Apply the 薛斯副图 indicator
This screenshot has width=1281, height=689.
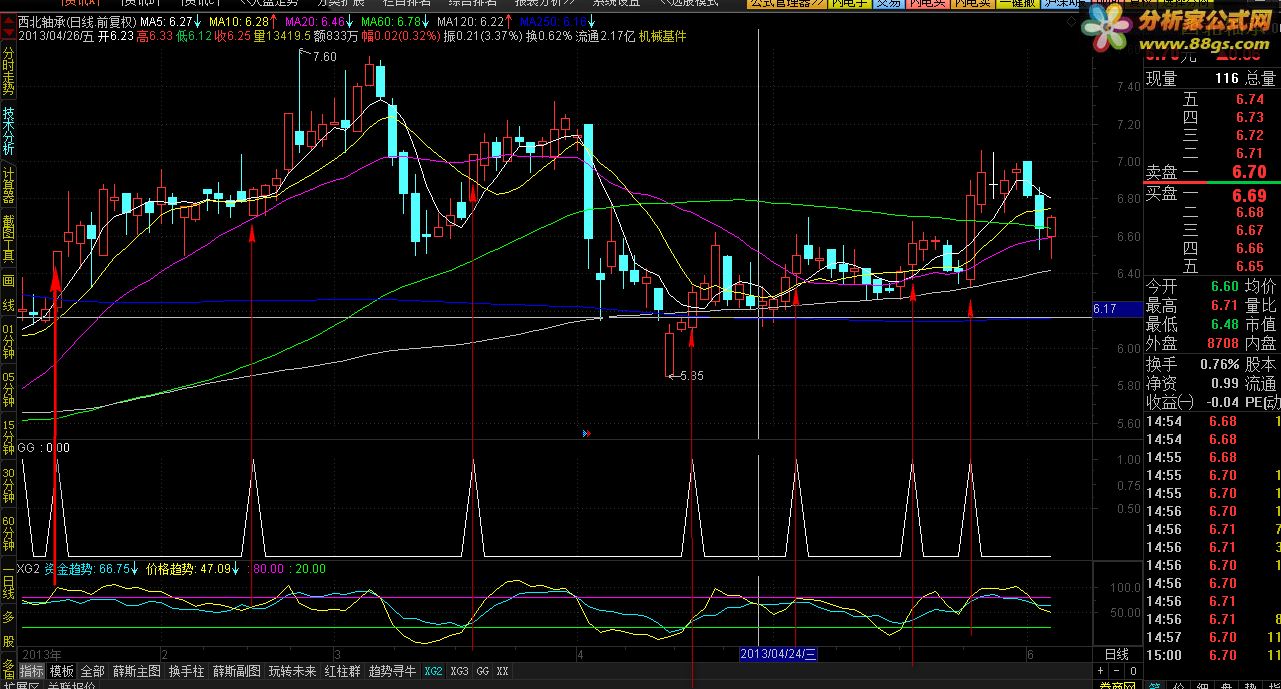pyautogui.click(x=237, y=671)
